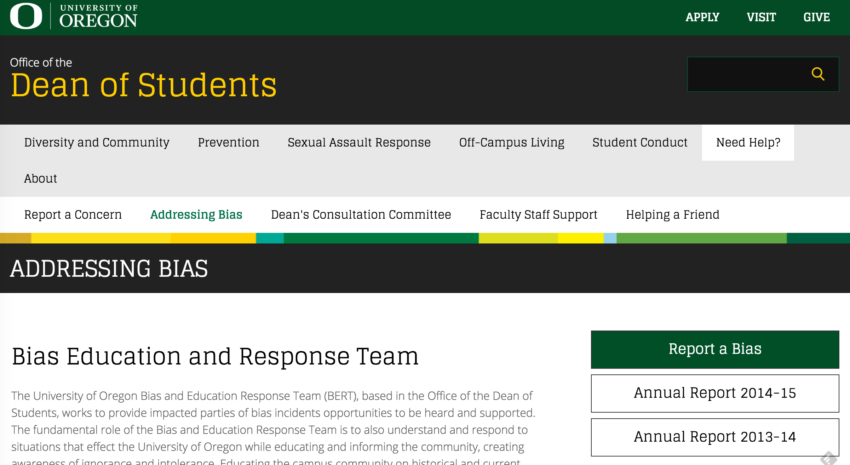The height and width of the screenshot is (465, 850).
Task: Open the Apply link
Action: (x=702, y=17)
